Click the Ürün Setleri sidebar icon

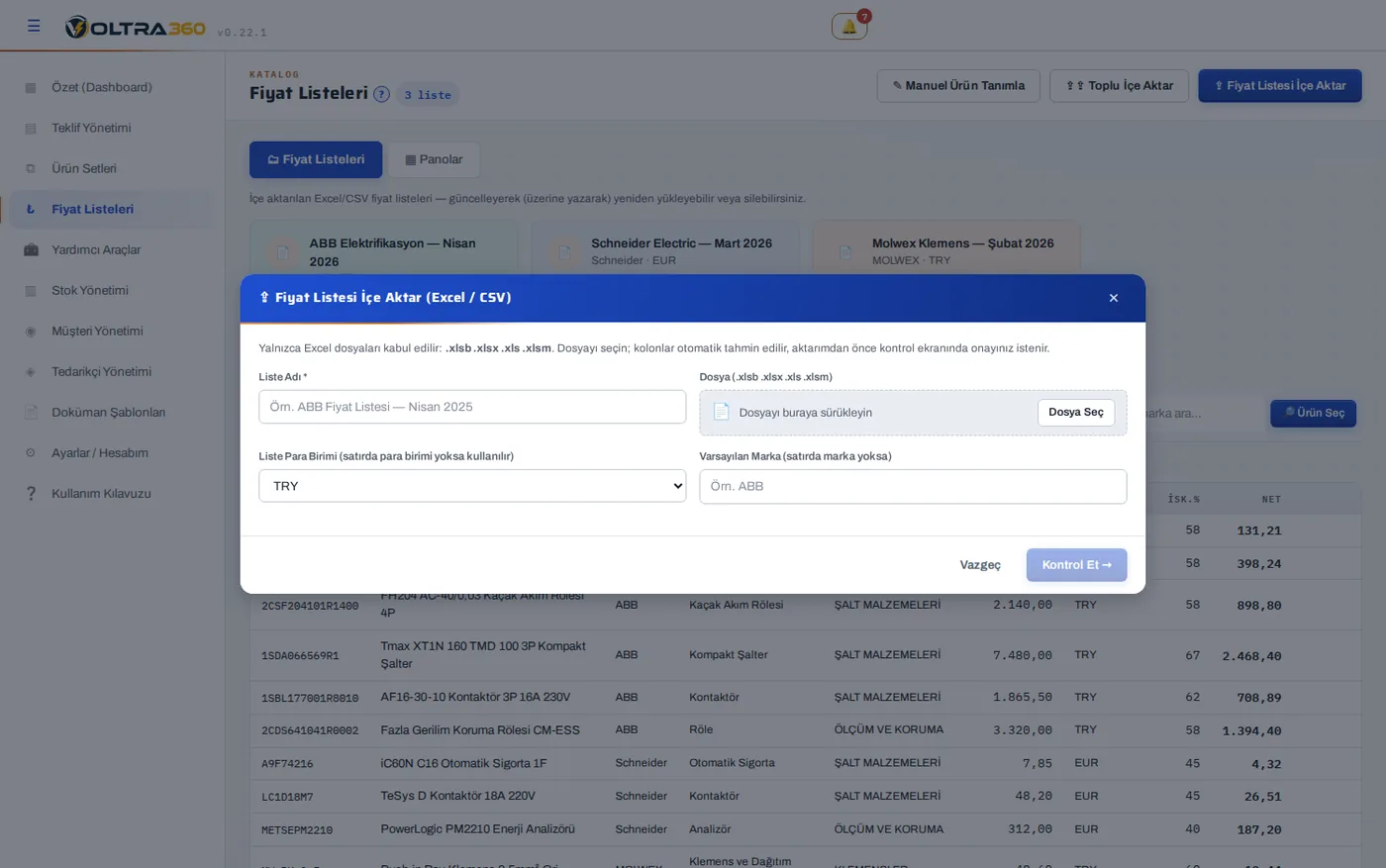(31, 168)
